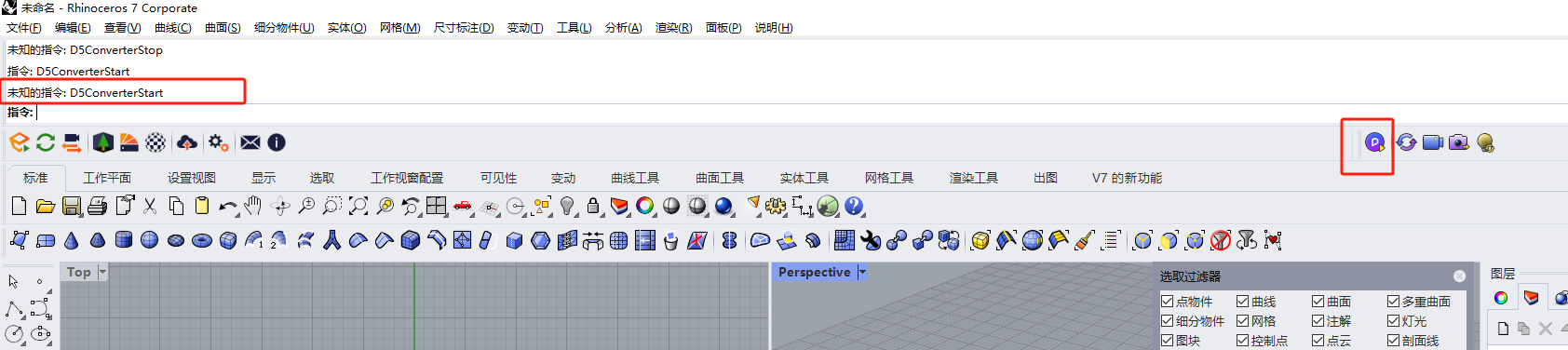Click the blue cylinder icon
1568x350 pixels.
[123, 241]
